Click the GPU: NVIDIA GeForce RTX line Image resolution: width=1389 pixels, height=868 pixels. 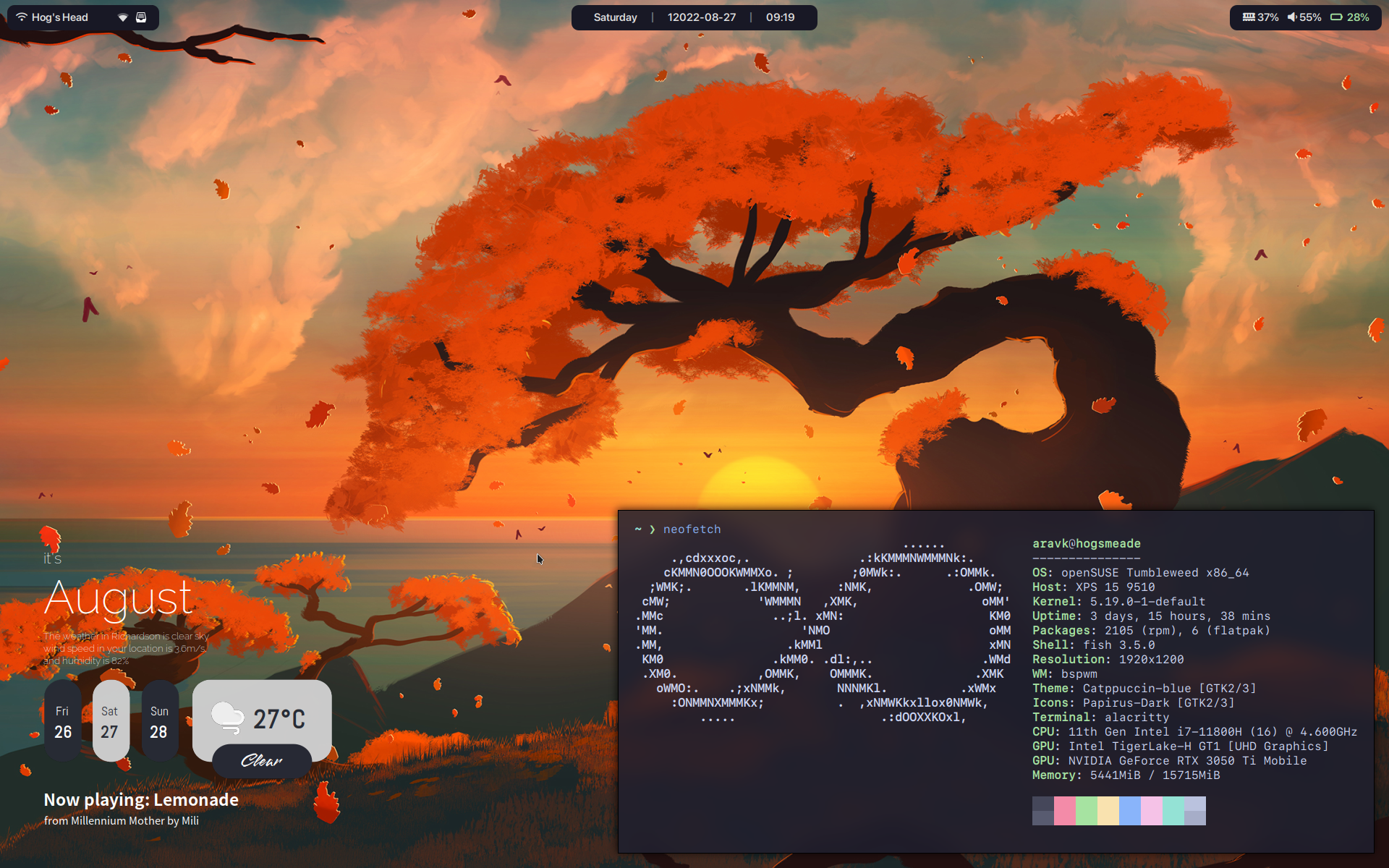1170,761
